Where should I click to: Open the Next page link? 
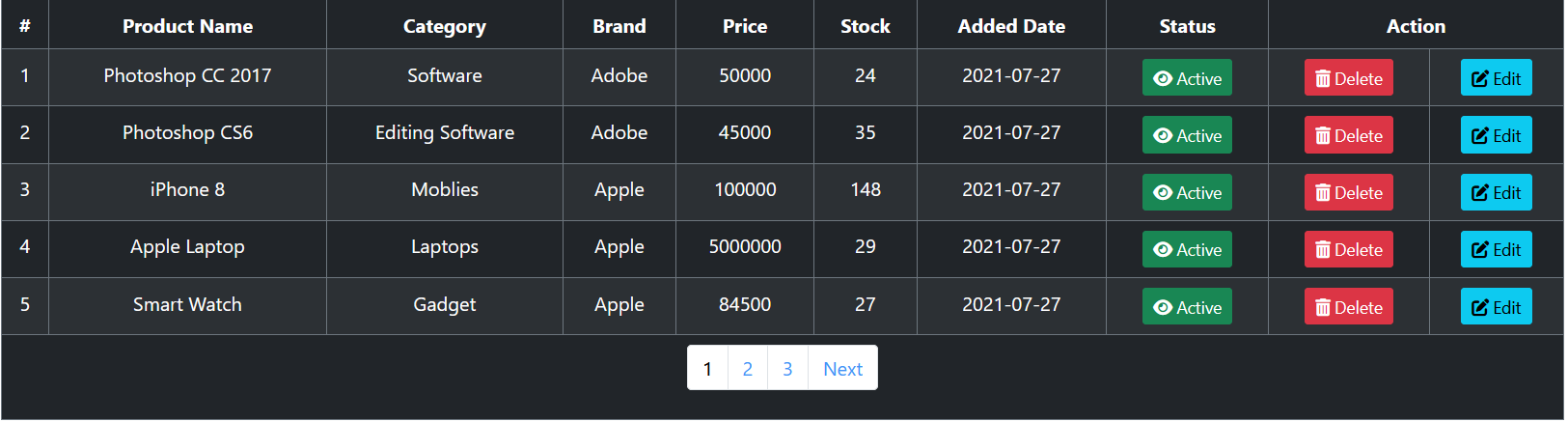coord(842,368)
